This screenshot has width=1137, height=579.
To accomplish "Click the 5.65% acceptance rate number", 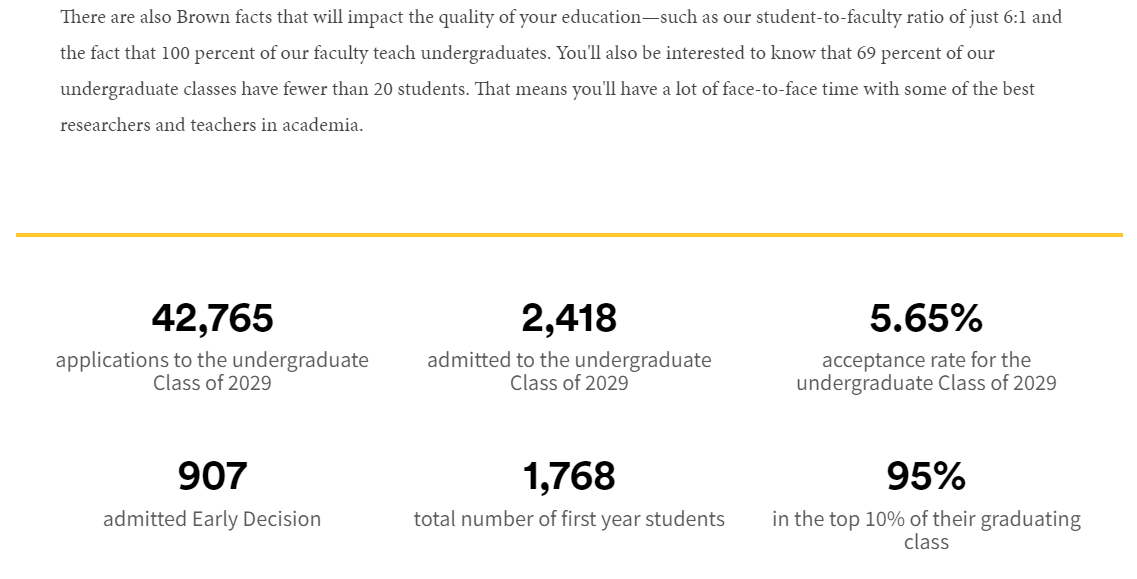I will tap(926, 318).
